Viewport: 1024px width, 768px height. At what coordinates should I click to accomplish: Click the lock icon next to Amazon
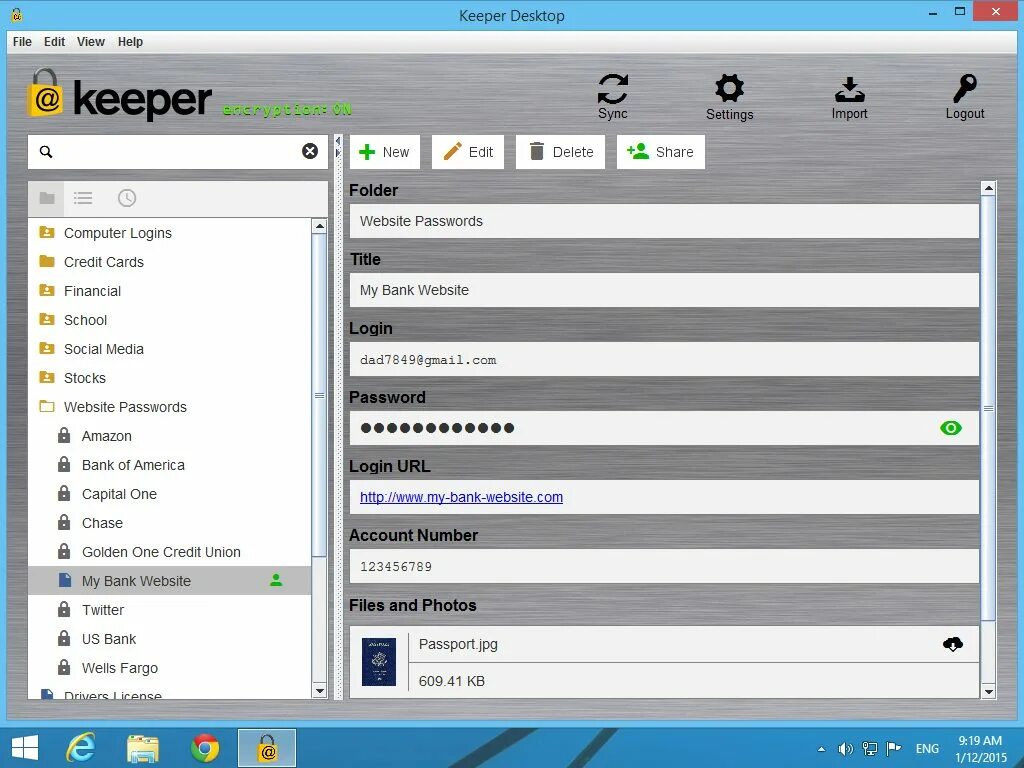[64, 435]
